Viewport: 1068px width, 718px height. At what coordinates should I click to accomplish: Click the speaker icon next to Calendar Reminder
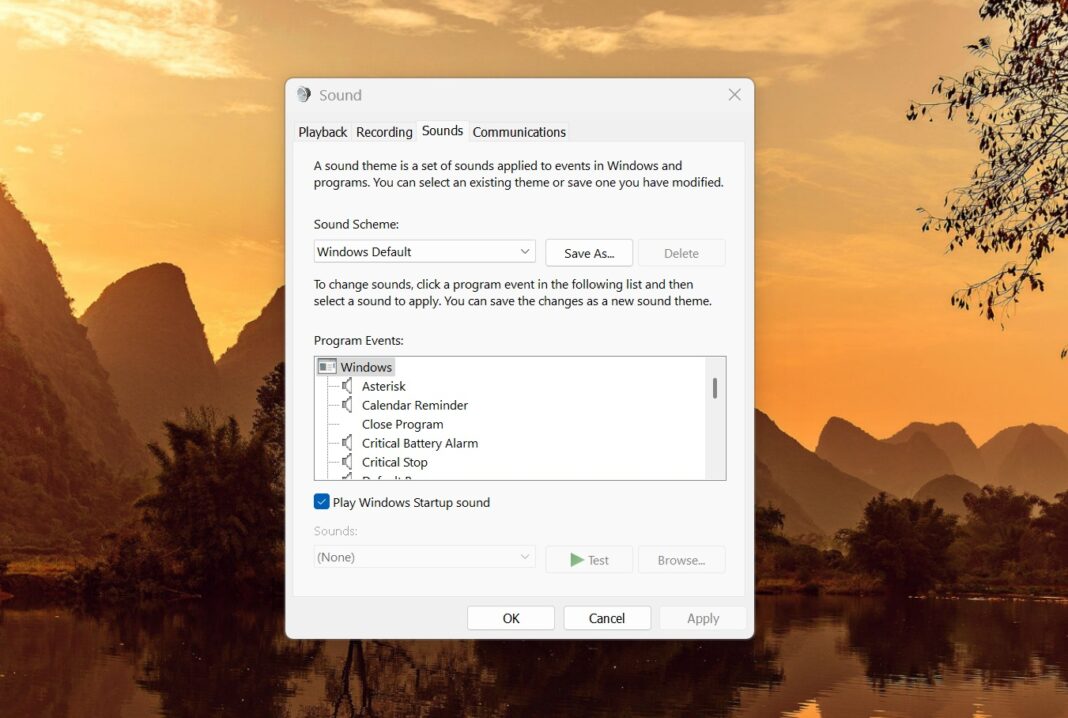pyautogui.click(x=347, y=405)
